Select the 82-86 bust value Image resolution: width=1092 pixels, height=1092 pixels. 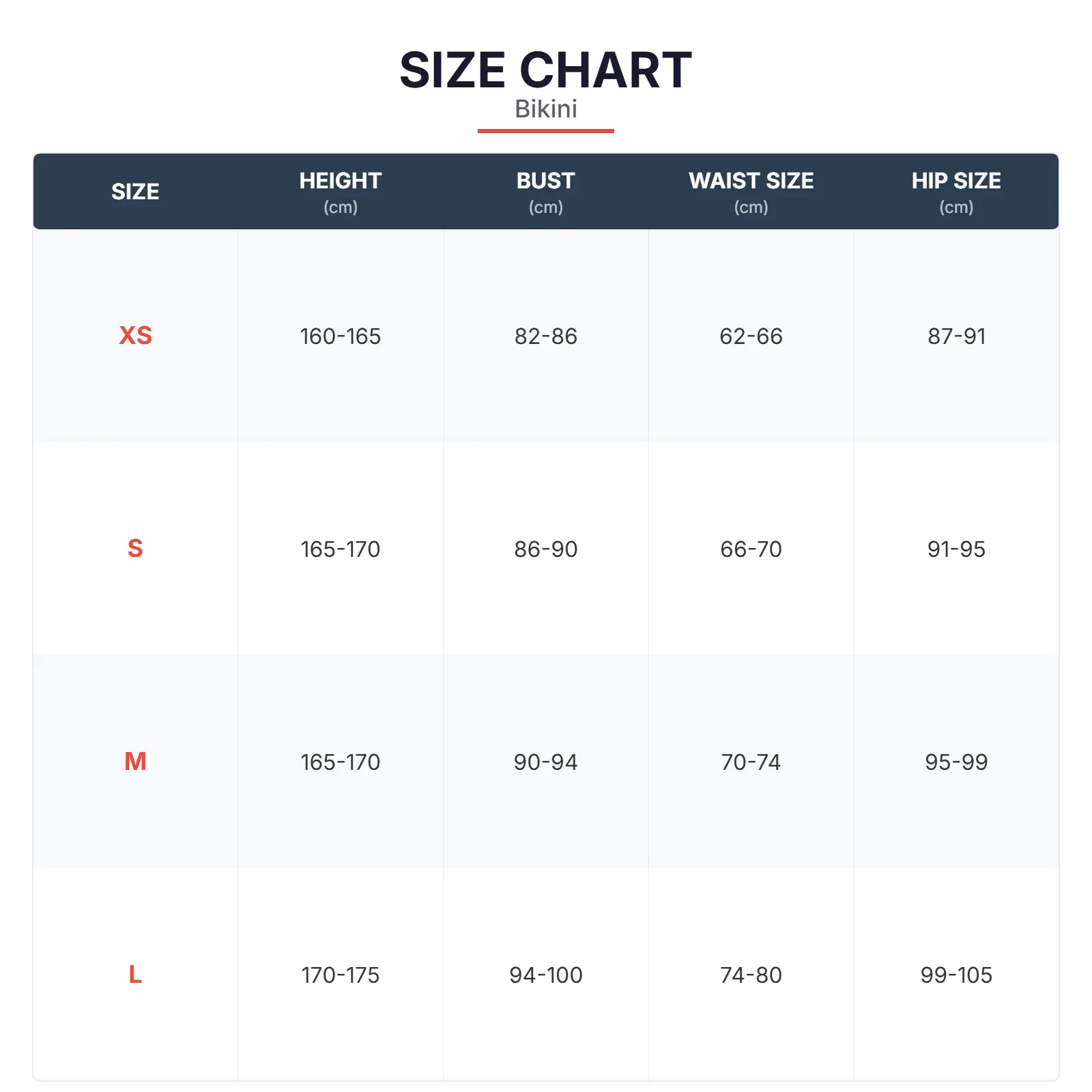coord(545,336)
